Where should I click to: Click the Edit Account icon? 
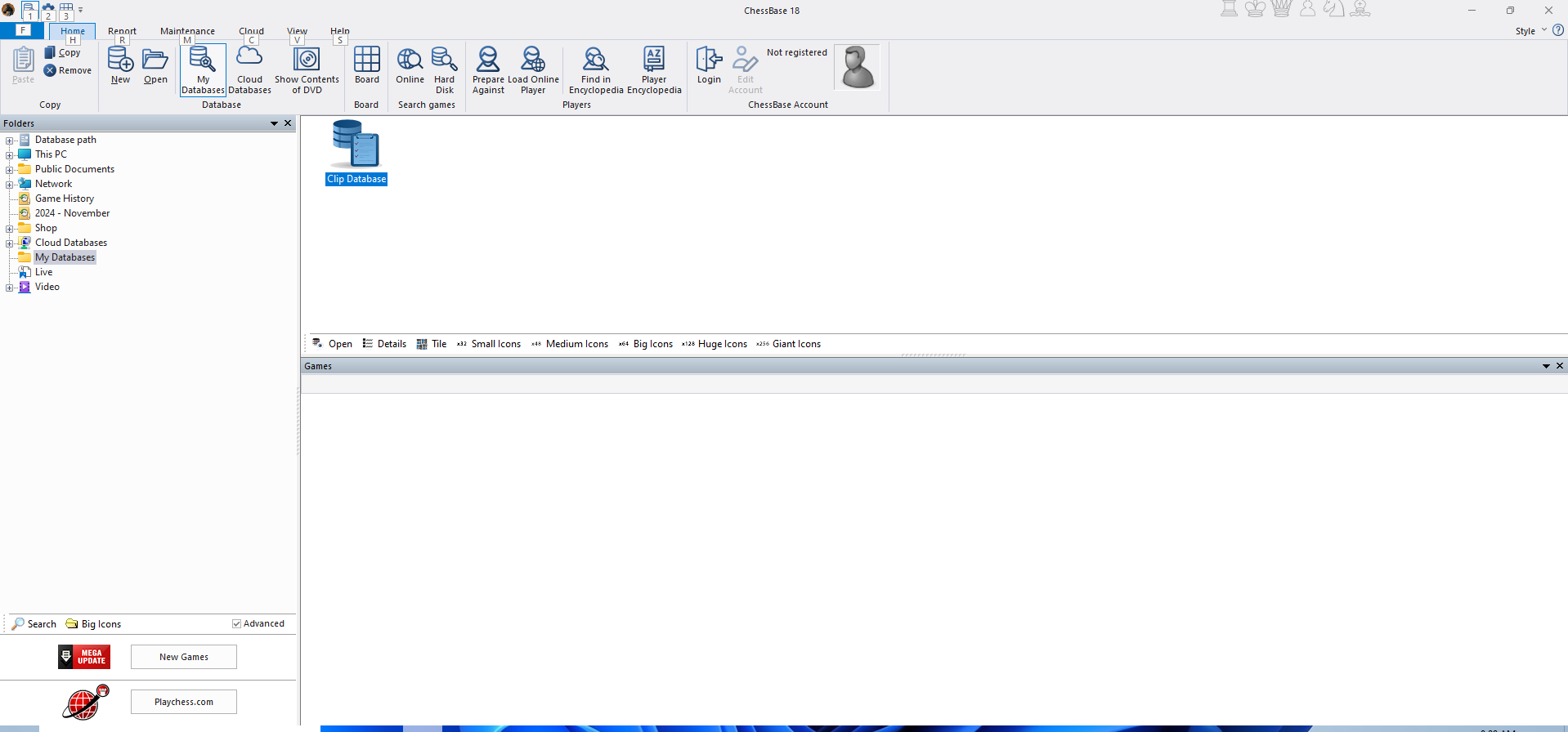(746, 59)
